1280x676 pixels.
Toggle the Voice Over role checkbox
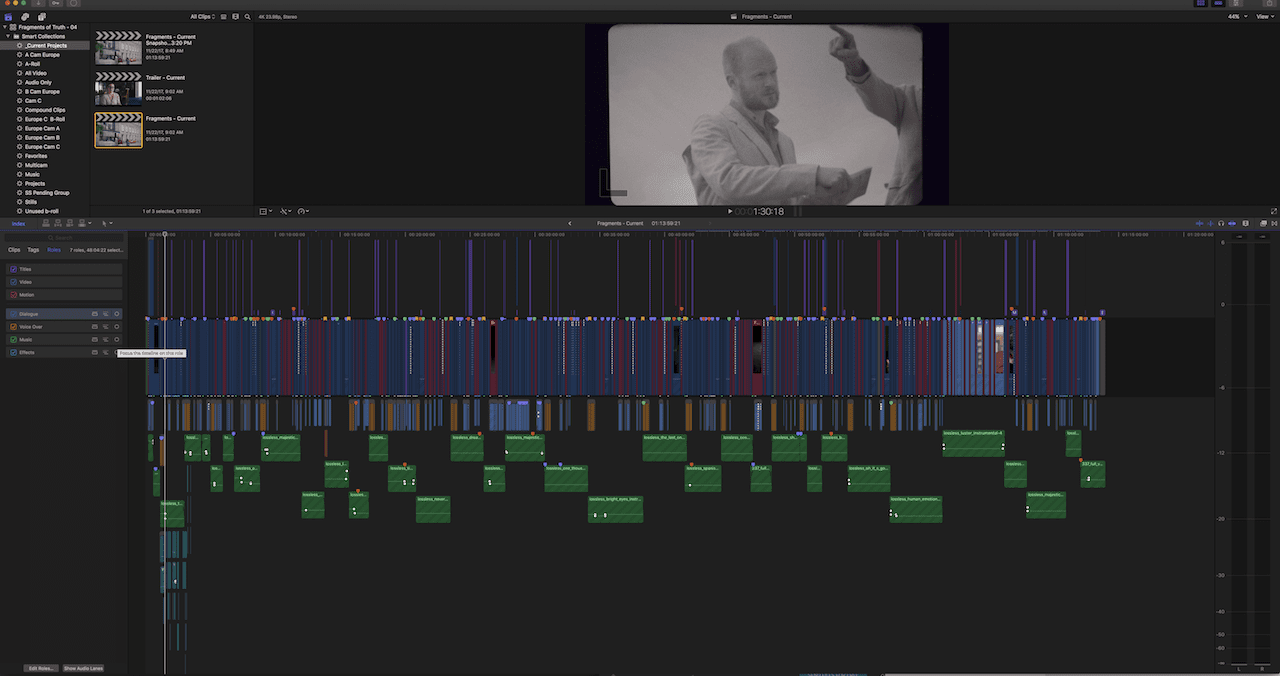(x=13, y=327)
